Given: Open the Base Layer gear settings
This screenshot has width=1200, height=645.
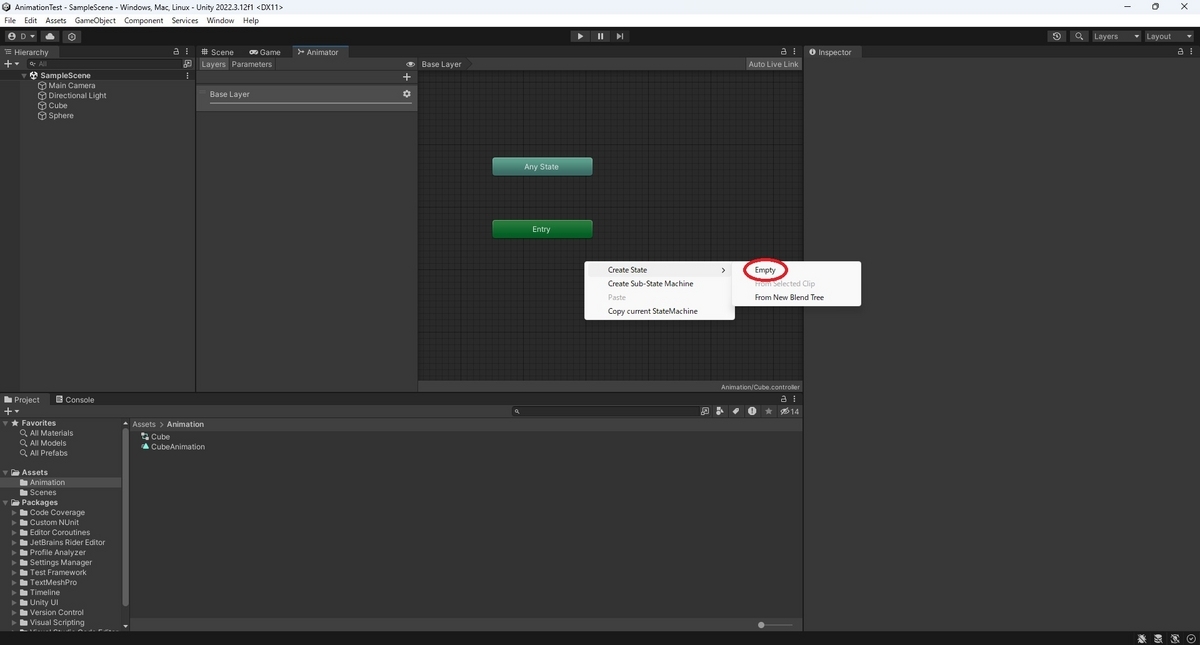Looking at the screenshot, I should pos(407,94).
